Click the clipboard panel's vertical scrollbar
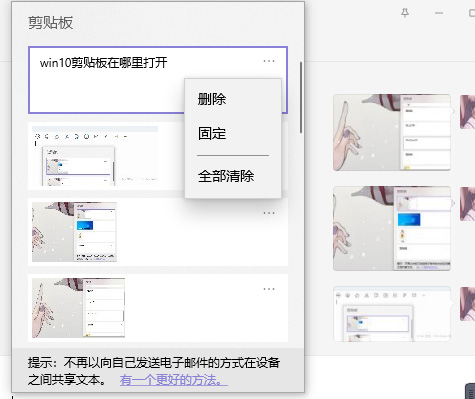The height and width of the screenshot is (399, 475). [301, 97]
